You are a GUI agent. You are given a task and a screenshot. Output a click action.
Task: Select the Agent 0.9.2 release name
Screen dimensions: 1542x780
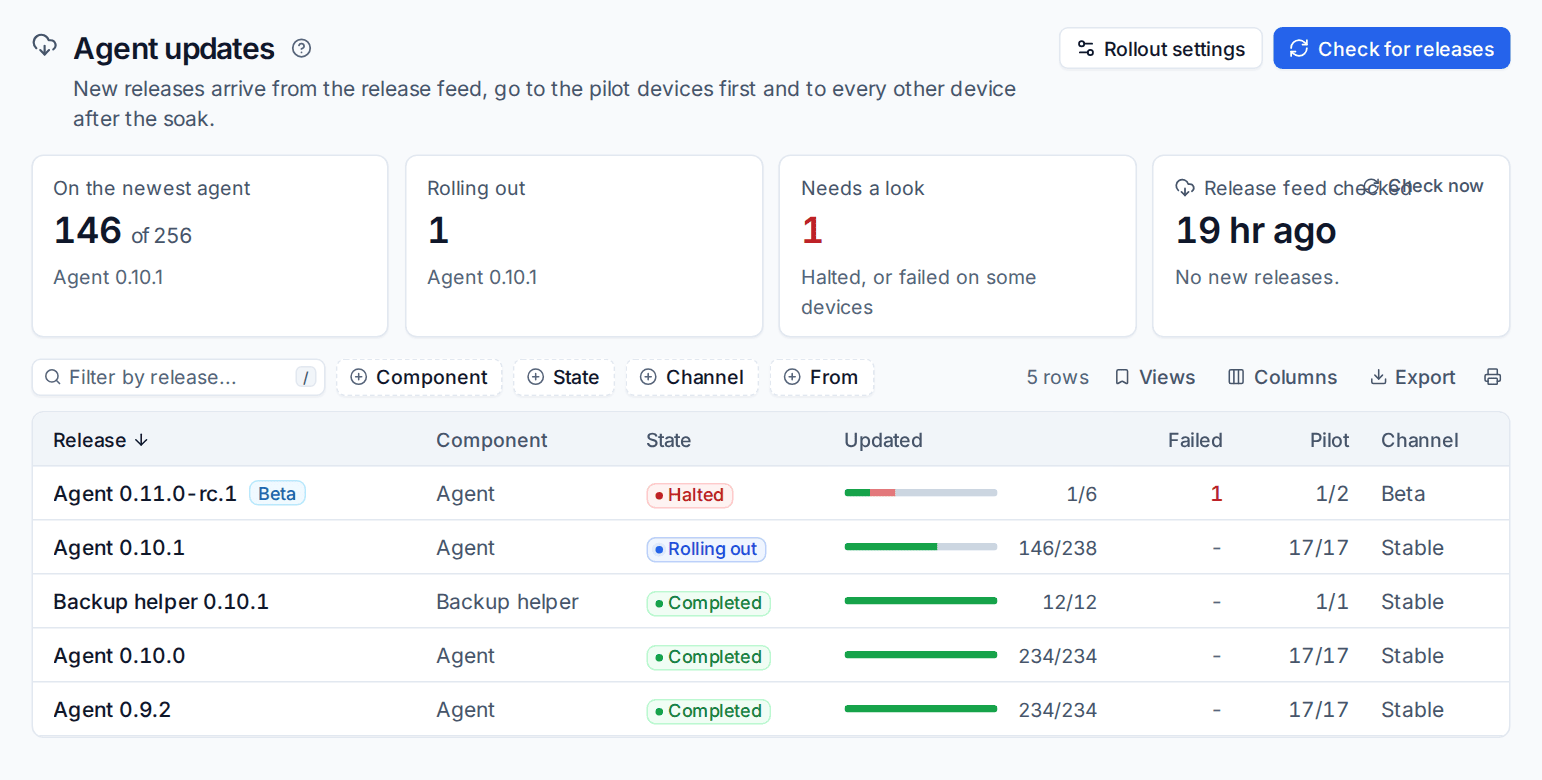click(x=112, y=709)
